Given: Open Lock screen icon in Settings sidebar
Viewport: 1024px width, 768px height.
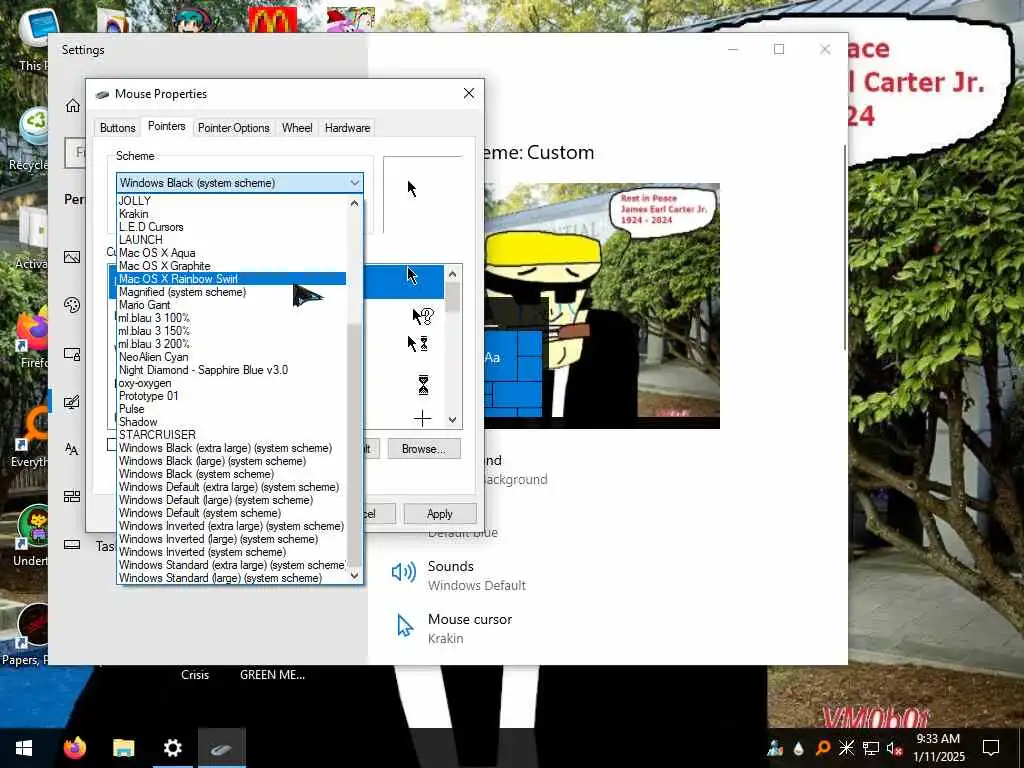Looking at the screenshot, I should (72, 354).
